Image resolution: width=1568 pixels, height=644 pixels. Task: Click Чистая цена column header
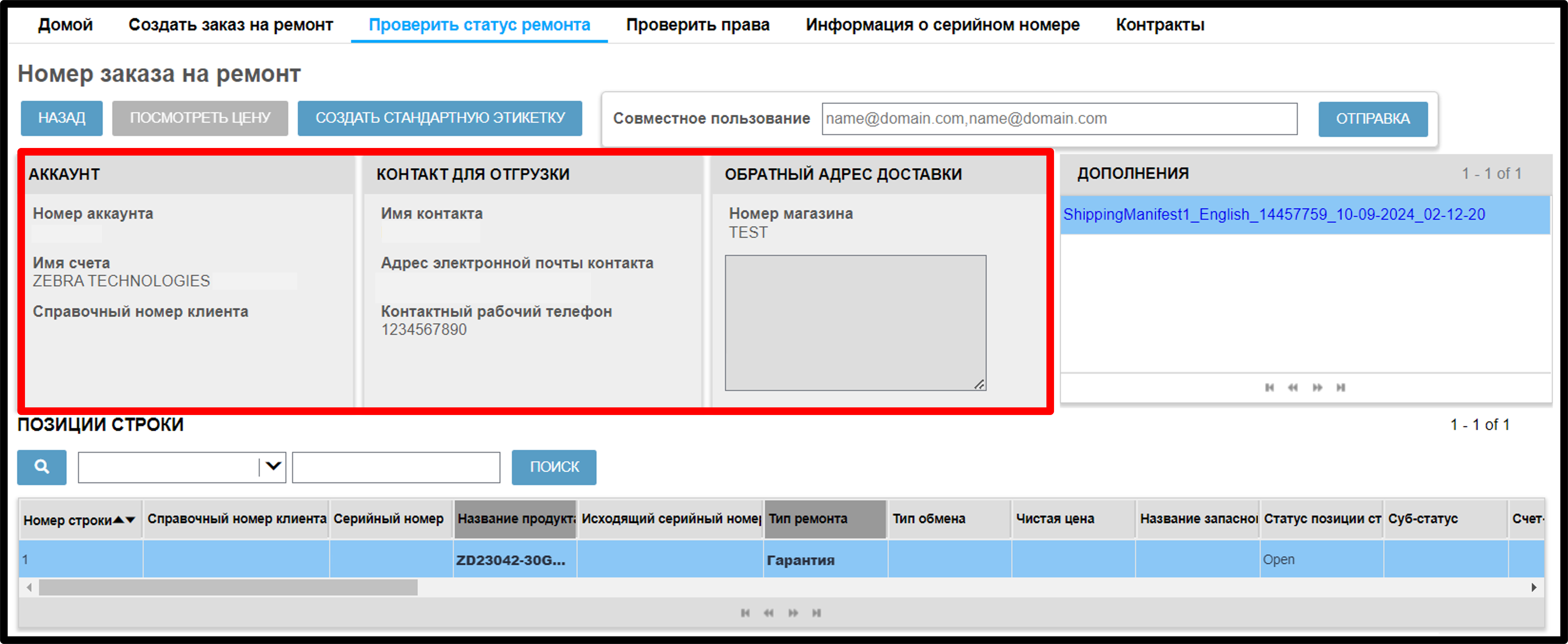click(1073, 518)
